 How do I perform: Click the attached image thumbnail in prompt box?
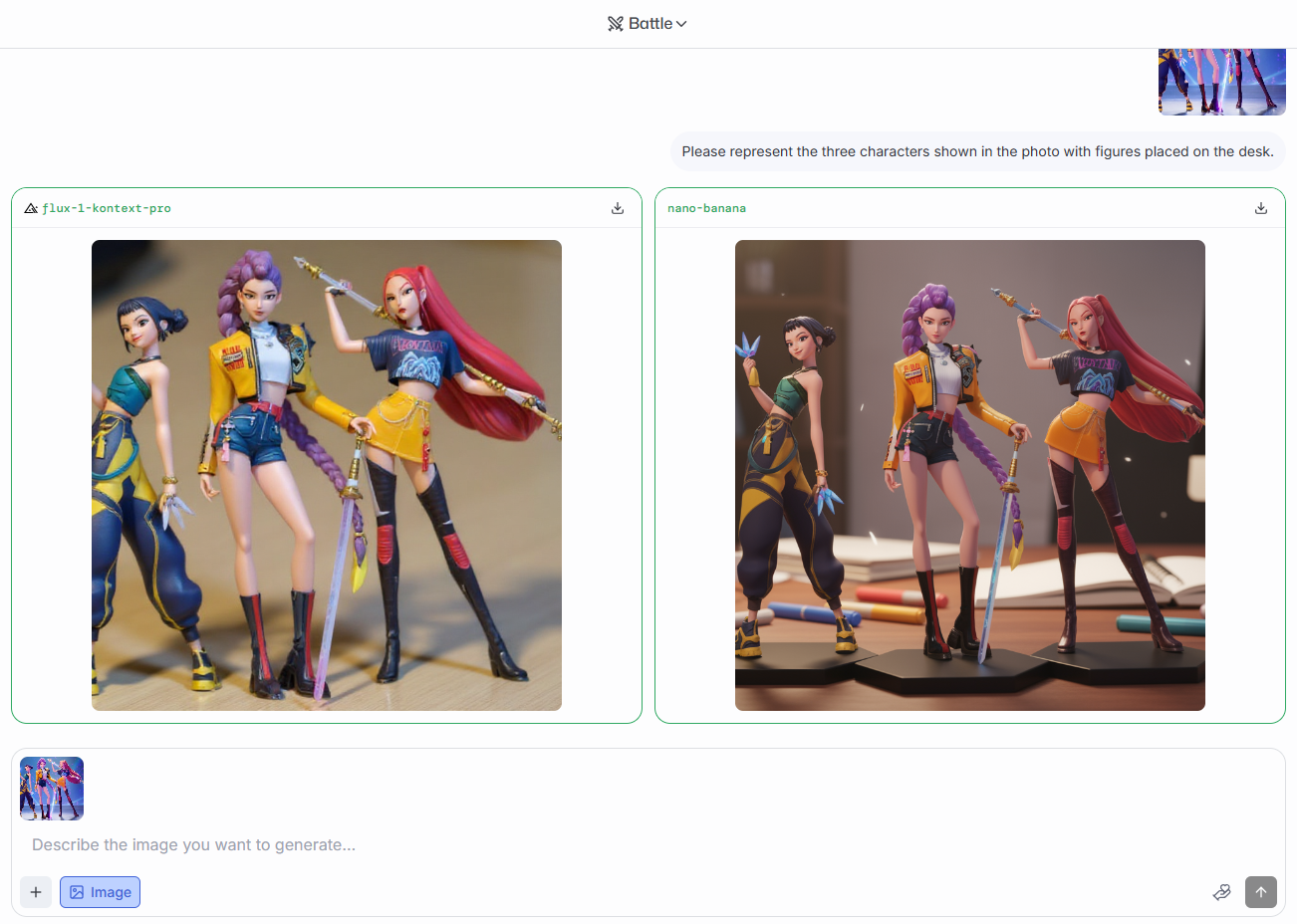click(52, 789)
